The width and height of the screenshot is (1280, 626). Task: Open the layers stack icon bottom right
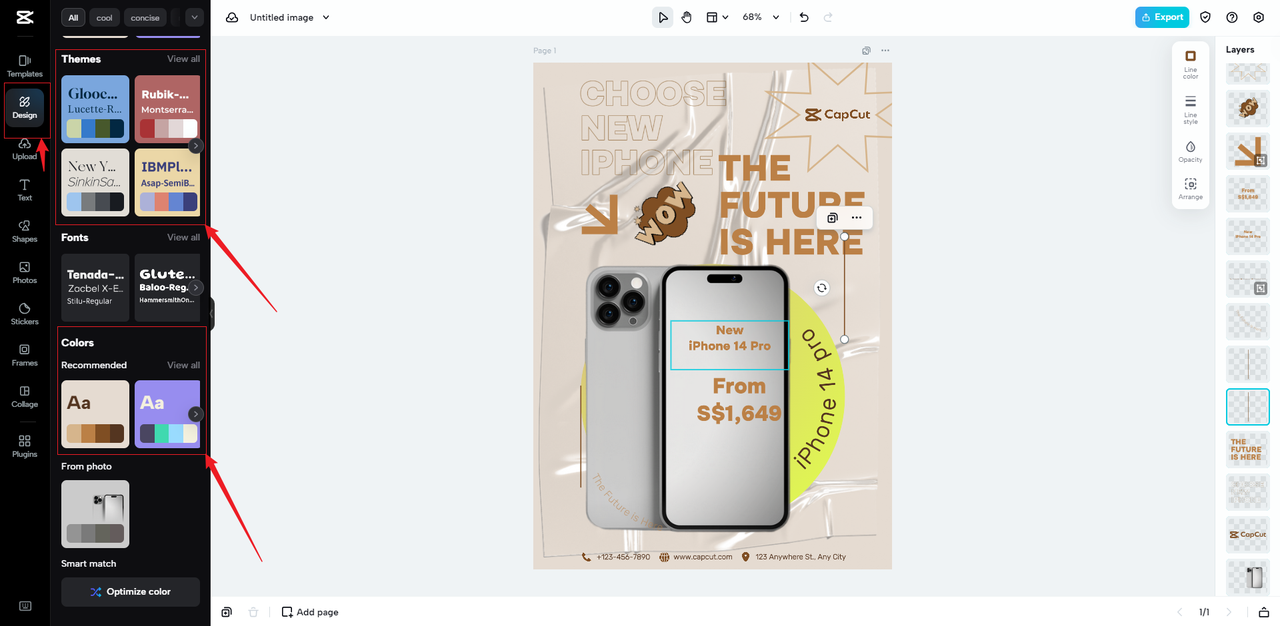click(1264, 612)
